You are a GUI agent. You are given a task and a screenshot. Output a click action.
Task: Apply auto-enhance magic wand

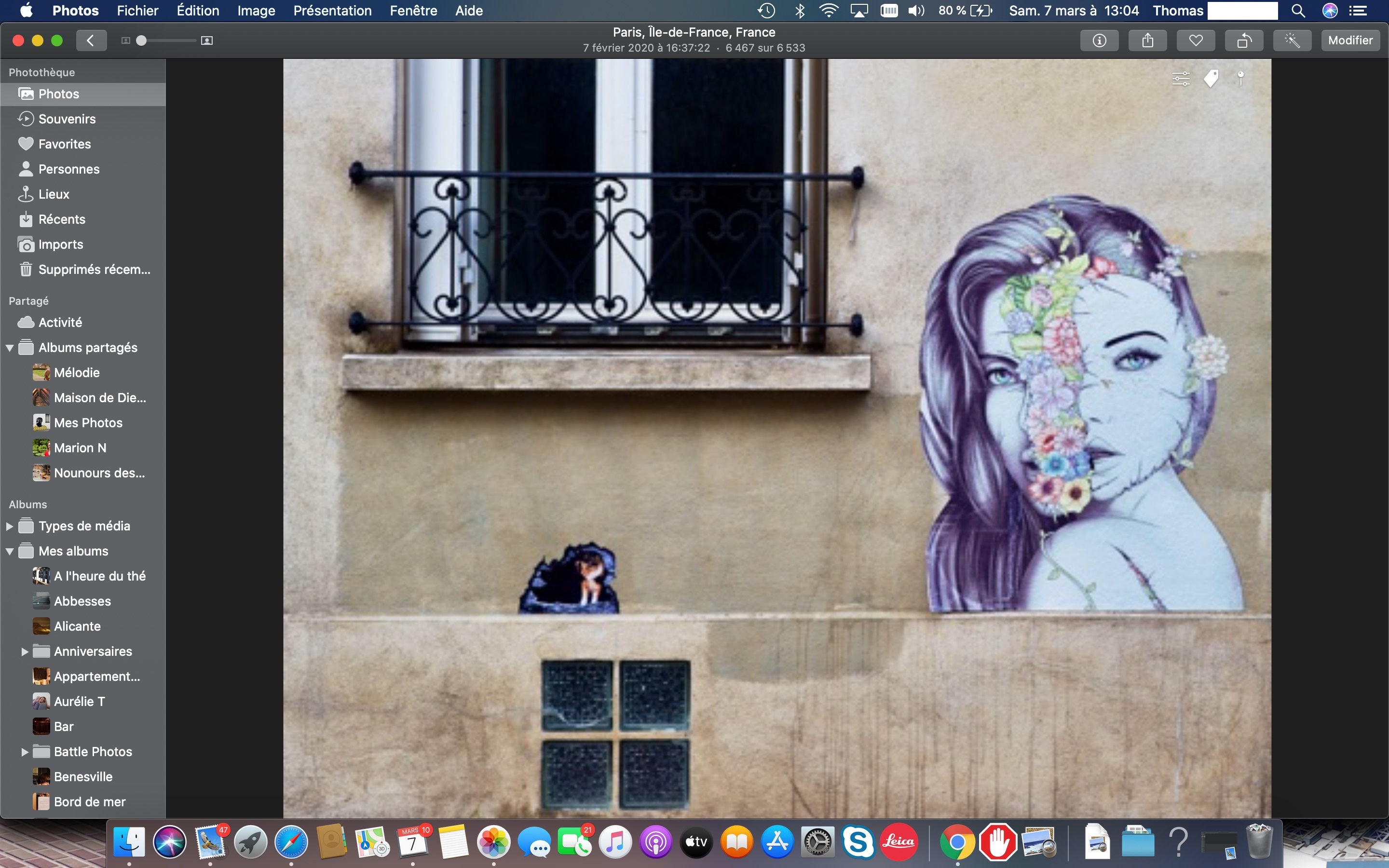(x=1292, y=40)
